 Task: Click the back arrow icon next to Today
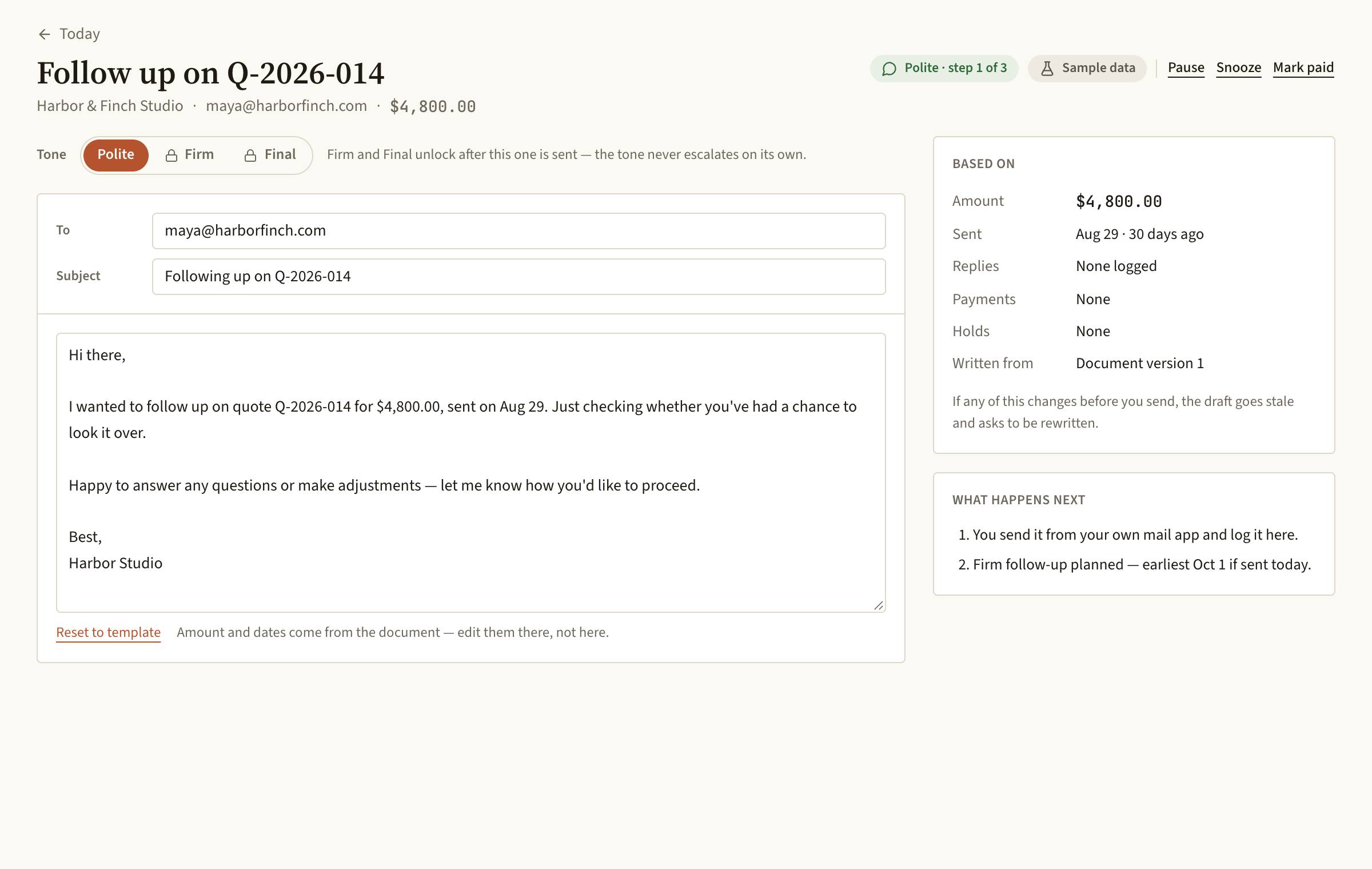tap(45, 34)
